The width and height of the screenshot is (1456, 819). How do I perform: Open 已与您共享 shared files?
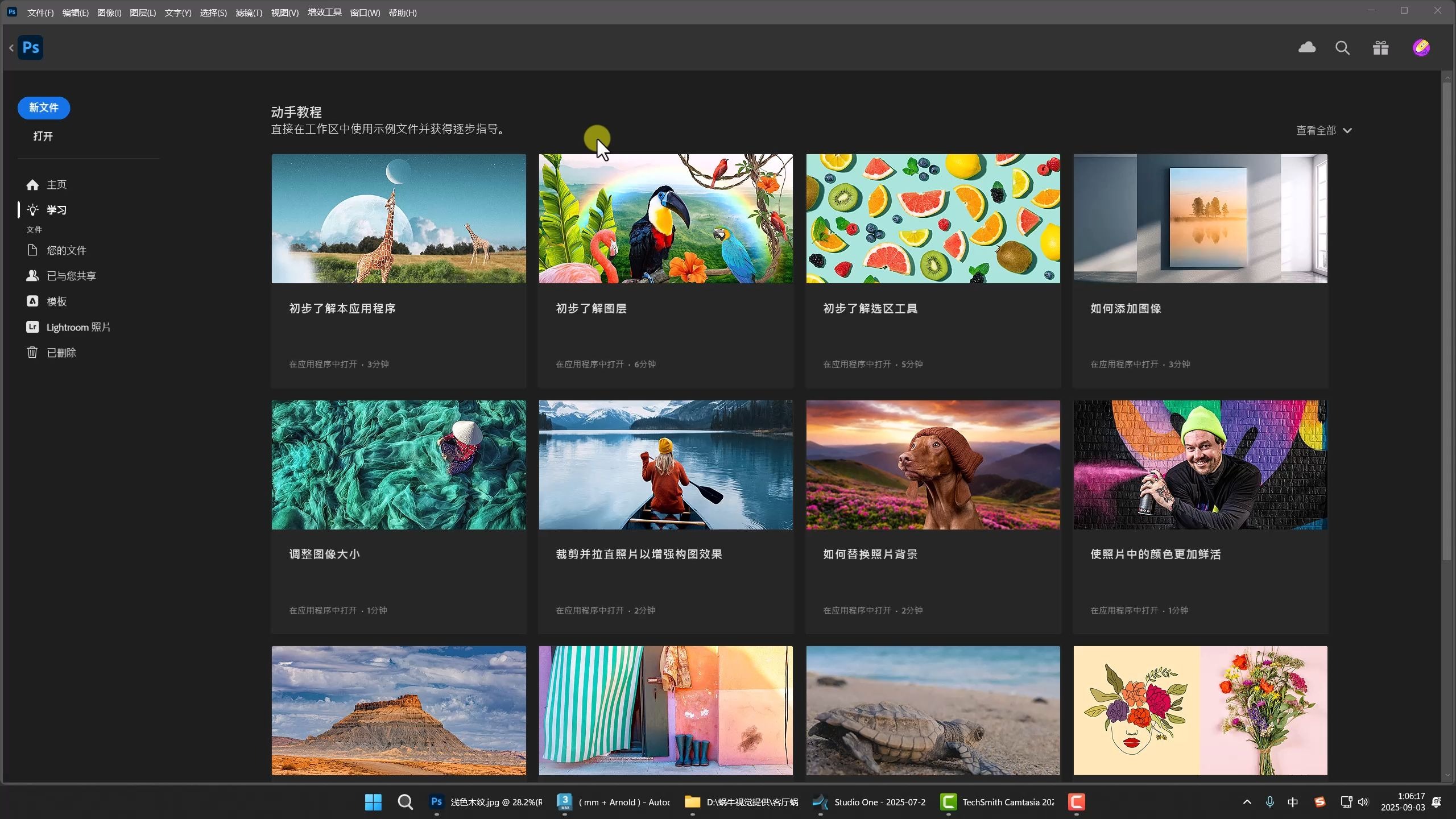point(61,276)
